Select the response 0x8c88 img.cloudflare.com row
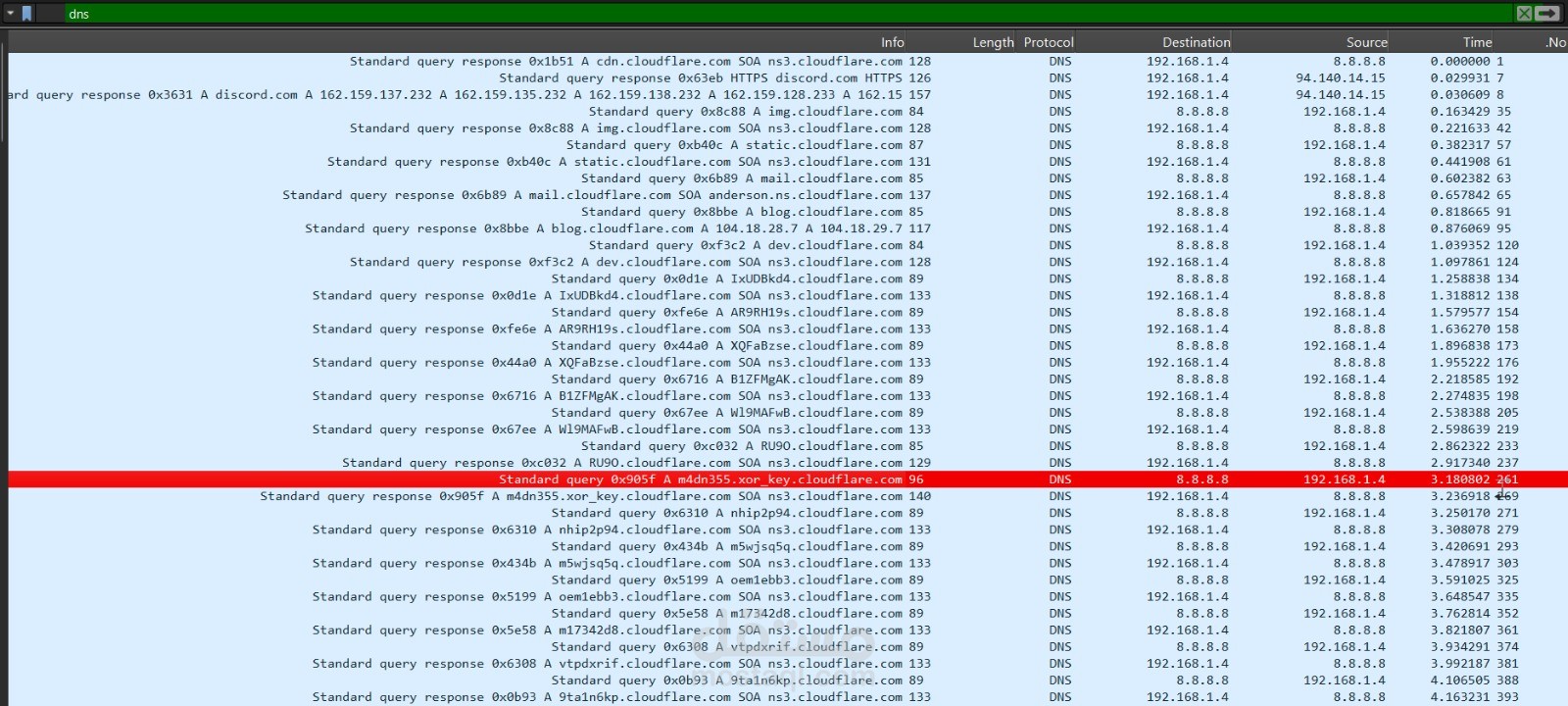1568x706 pixels. click(x=788, y=127)
